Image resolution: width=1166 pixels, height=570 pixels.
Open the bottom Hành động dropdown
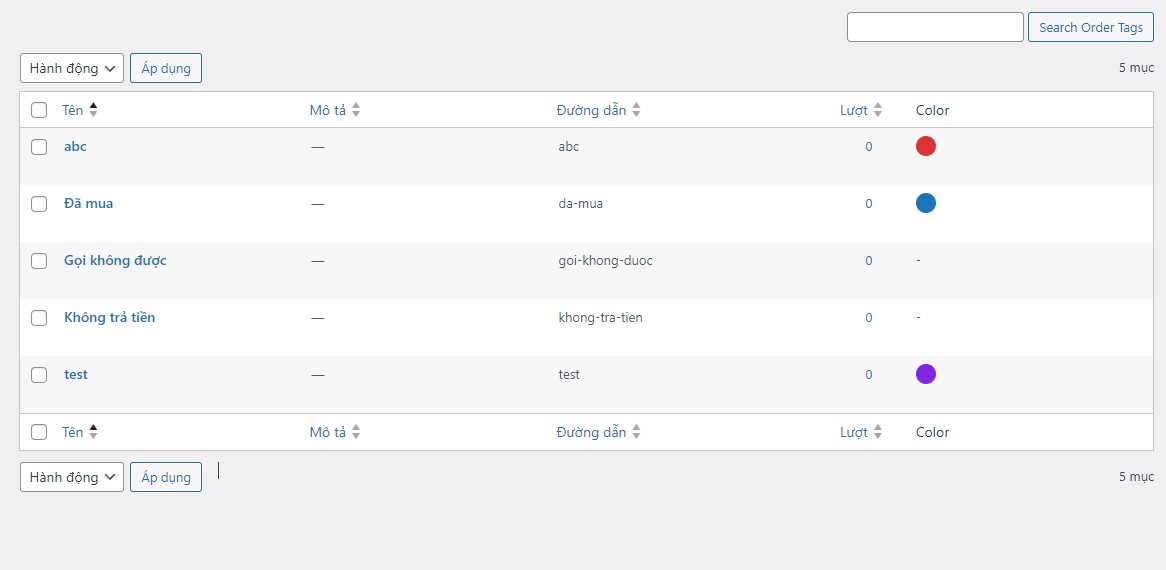click(x=72, y=477)
